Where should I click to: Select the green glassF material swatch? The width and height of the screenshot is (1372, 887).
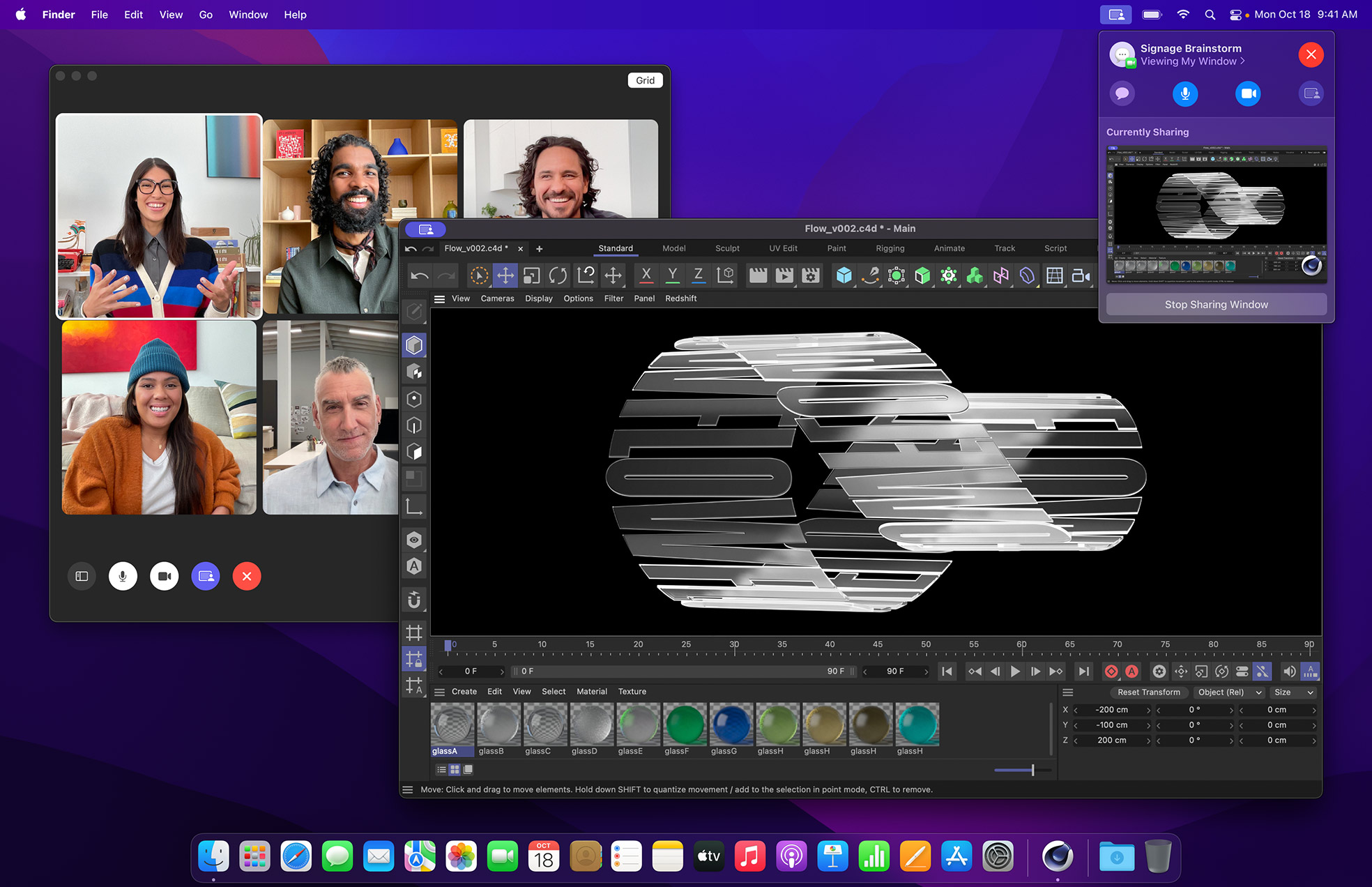coord(685,725)
